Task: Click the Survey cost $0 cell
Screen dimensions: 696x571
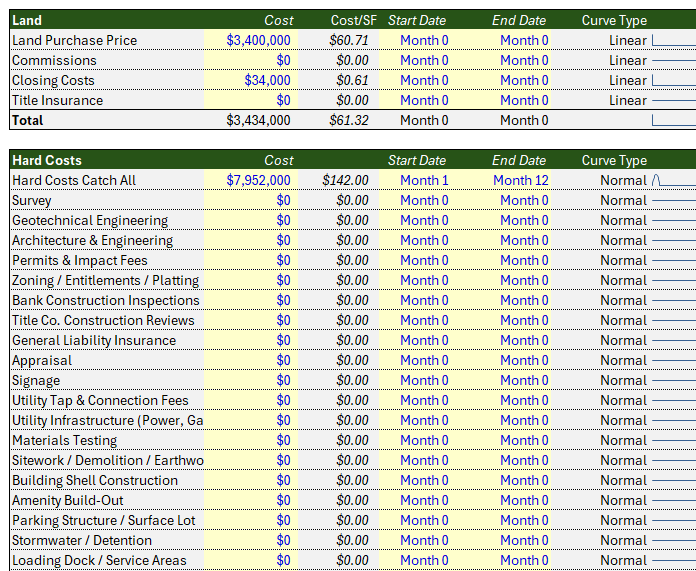Action: (x=251, y=200)
